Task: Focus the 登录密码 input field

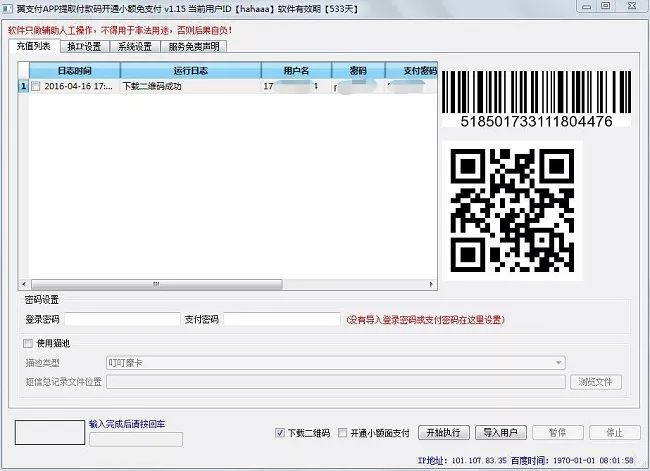Action: 122,319
